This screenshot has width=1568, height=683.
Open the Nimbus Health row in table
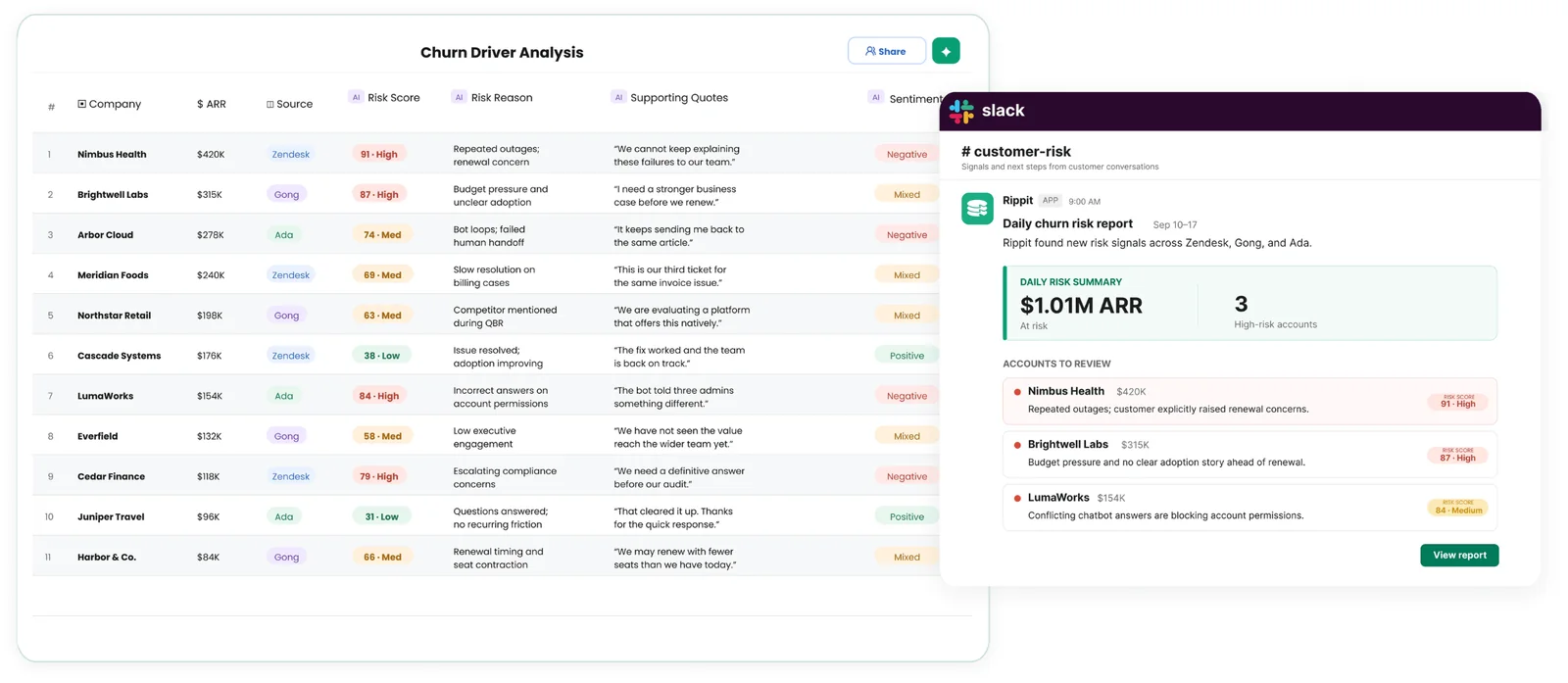(x=485, y=154)
